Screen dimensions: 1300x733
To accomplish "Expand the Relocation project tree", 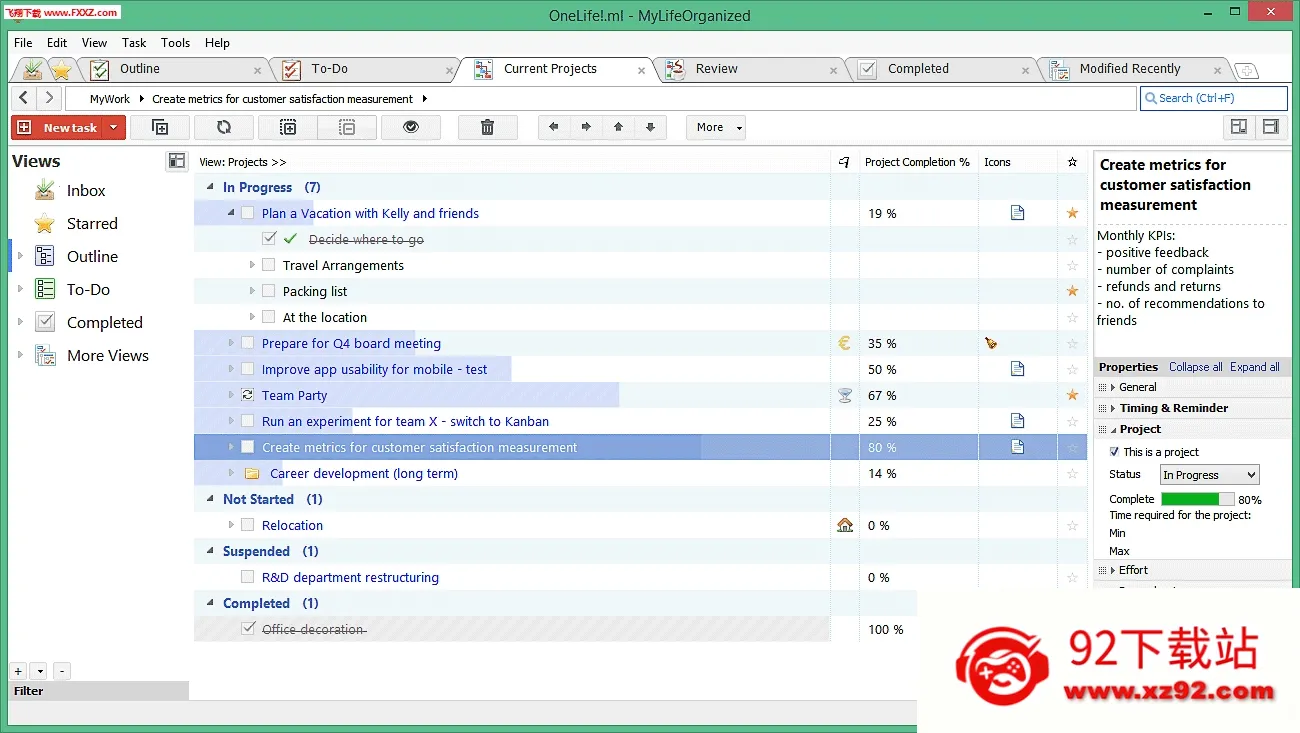I will 231,525.
